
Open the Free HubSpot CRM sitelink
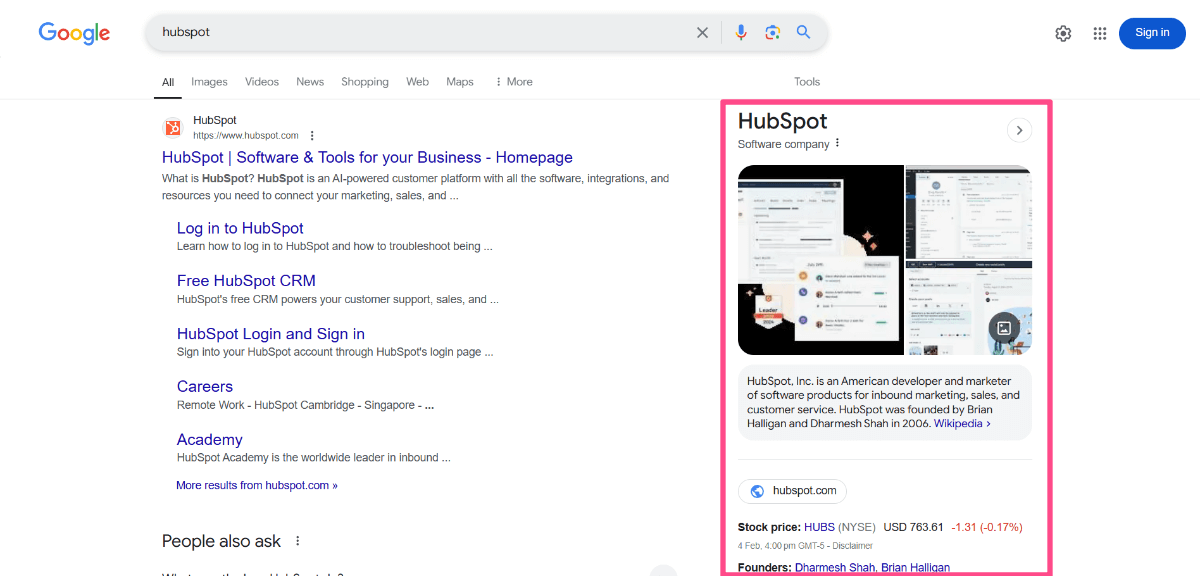pyautogui.click(x=246, y=281)
